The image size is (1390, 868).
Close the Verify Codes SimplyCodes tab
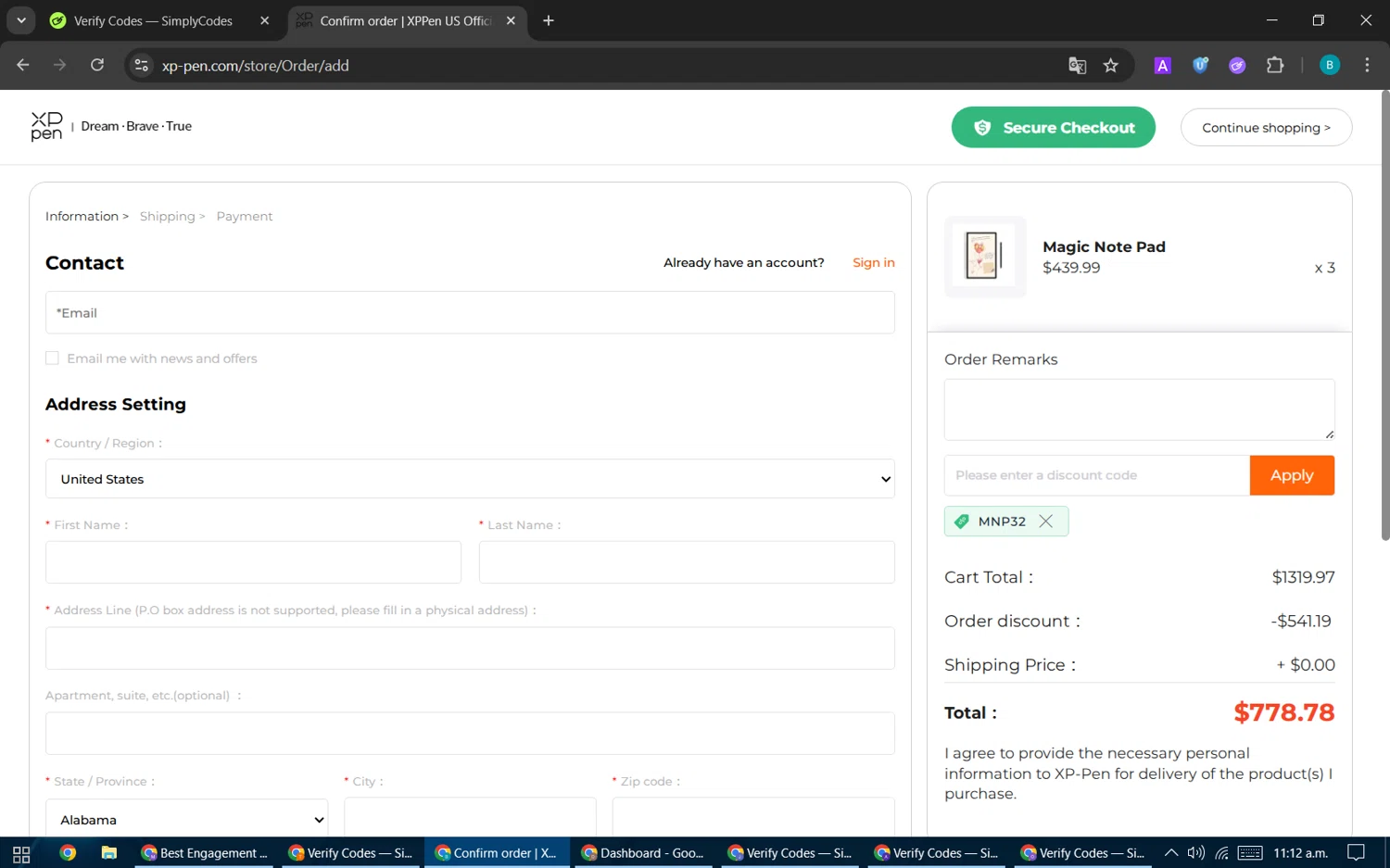[265, 20]
